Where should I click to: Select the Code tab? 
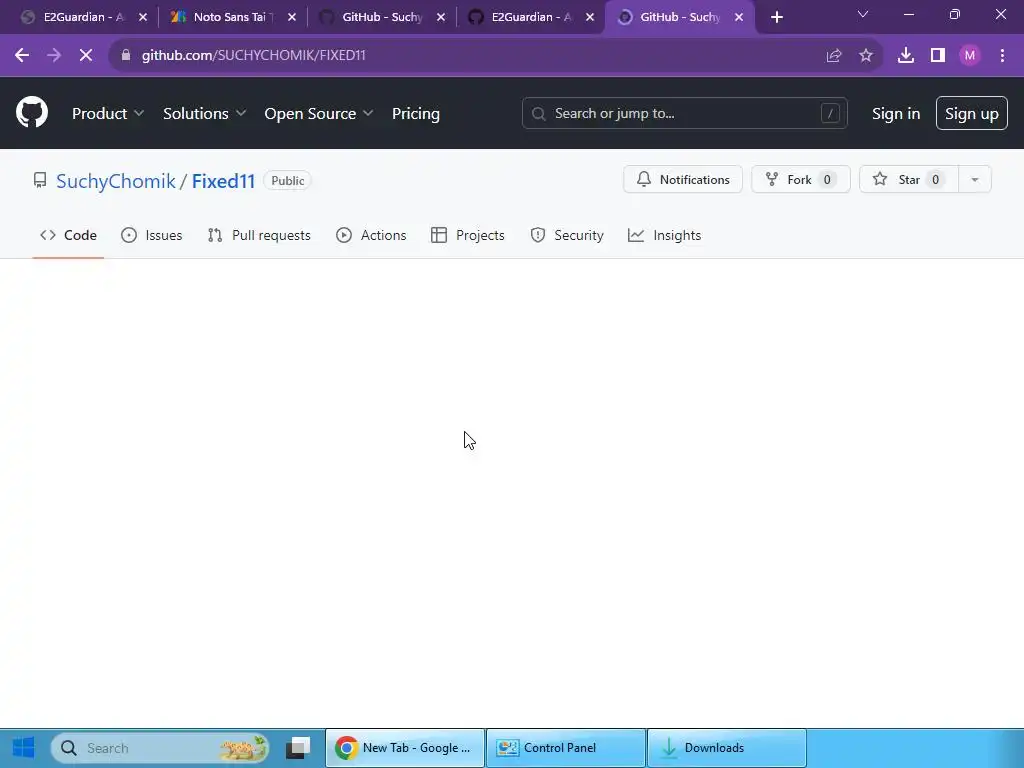click(69, 235)
